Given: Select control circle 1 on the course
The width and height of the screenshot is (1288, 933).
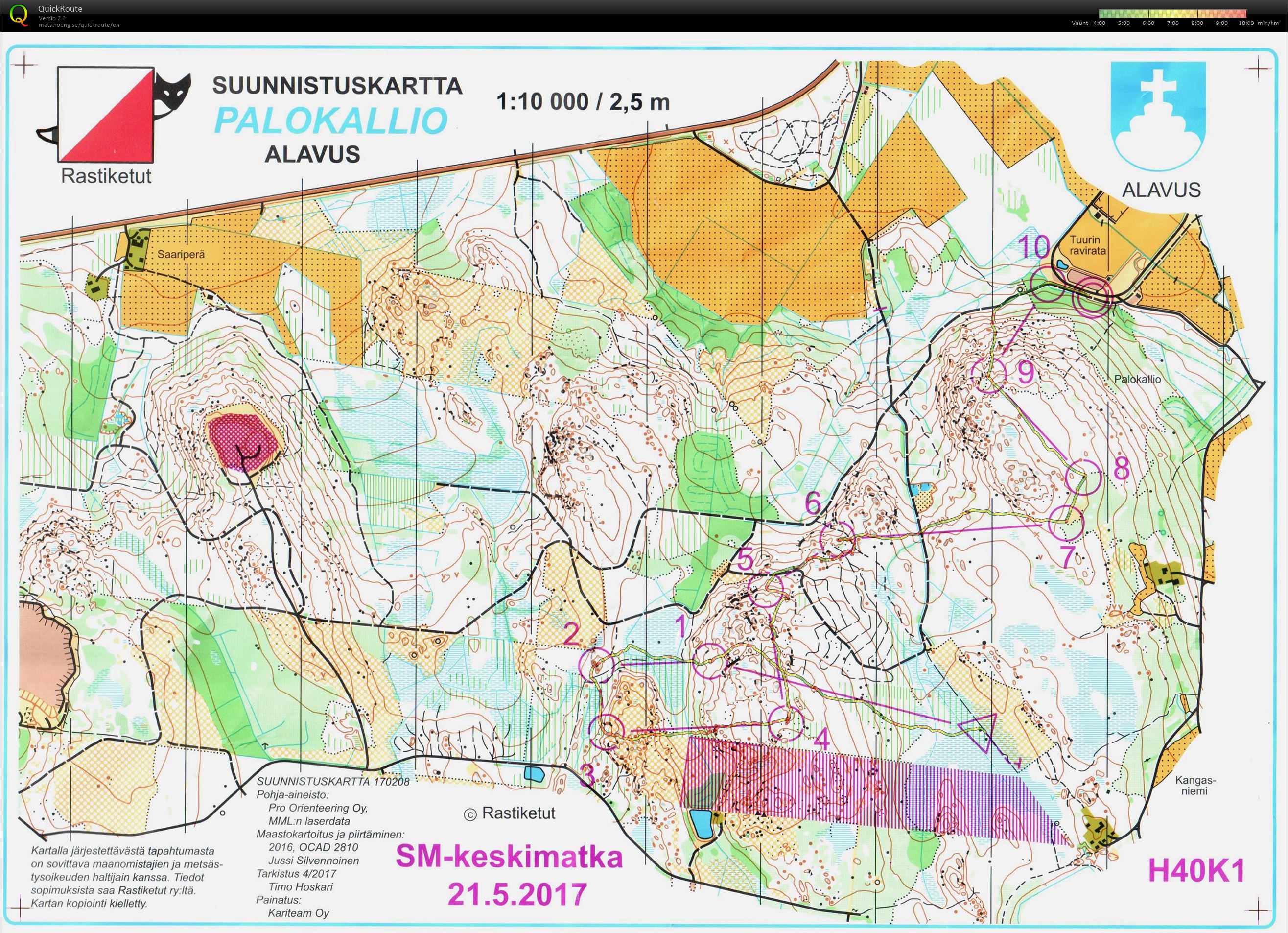Looking at the screenshot, I should pos(711,661).
